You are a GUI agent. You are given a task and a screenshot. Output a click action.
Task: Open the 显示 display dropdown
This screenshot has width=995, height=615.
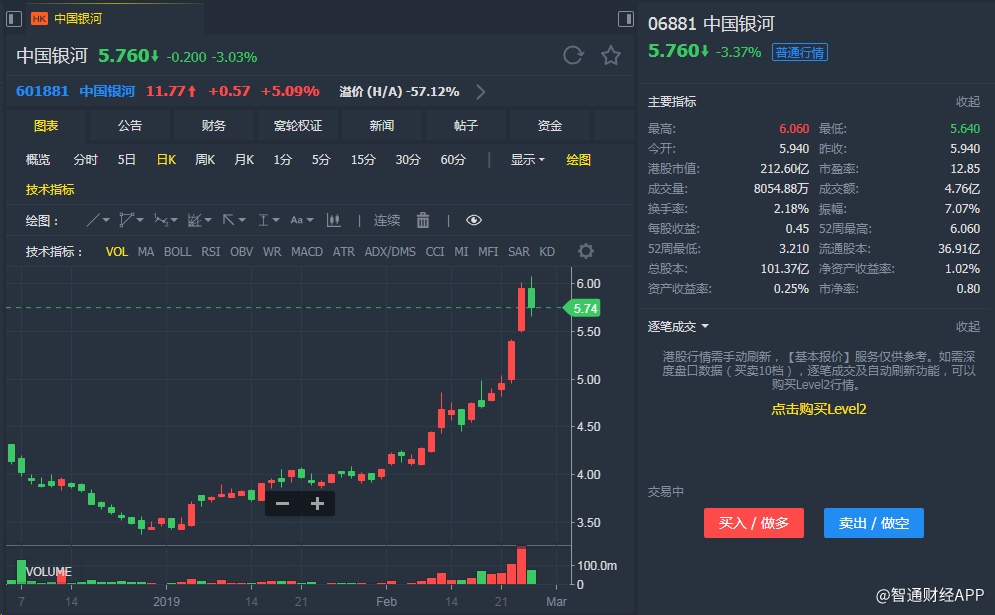tap(527, 160)
